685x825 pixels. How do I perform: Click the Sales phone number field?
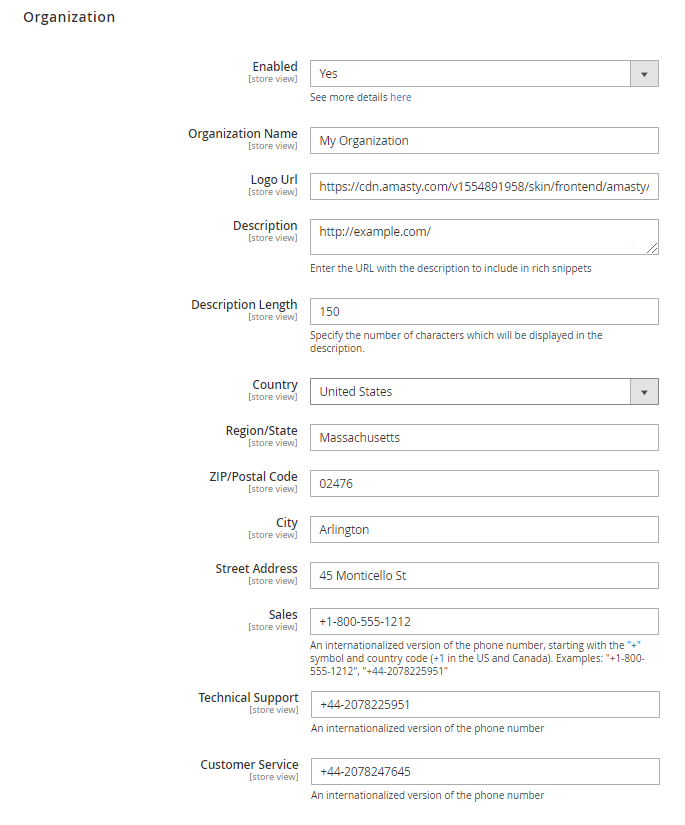coord(484,622)
